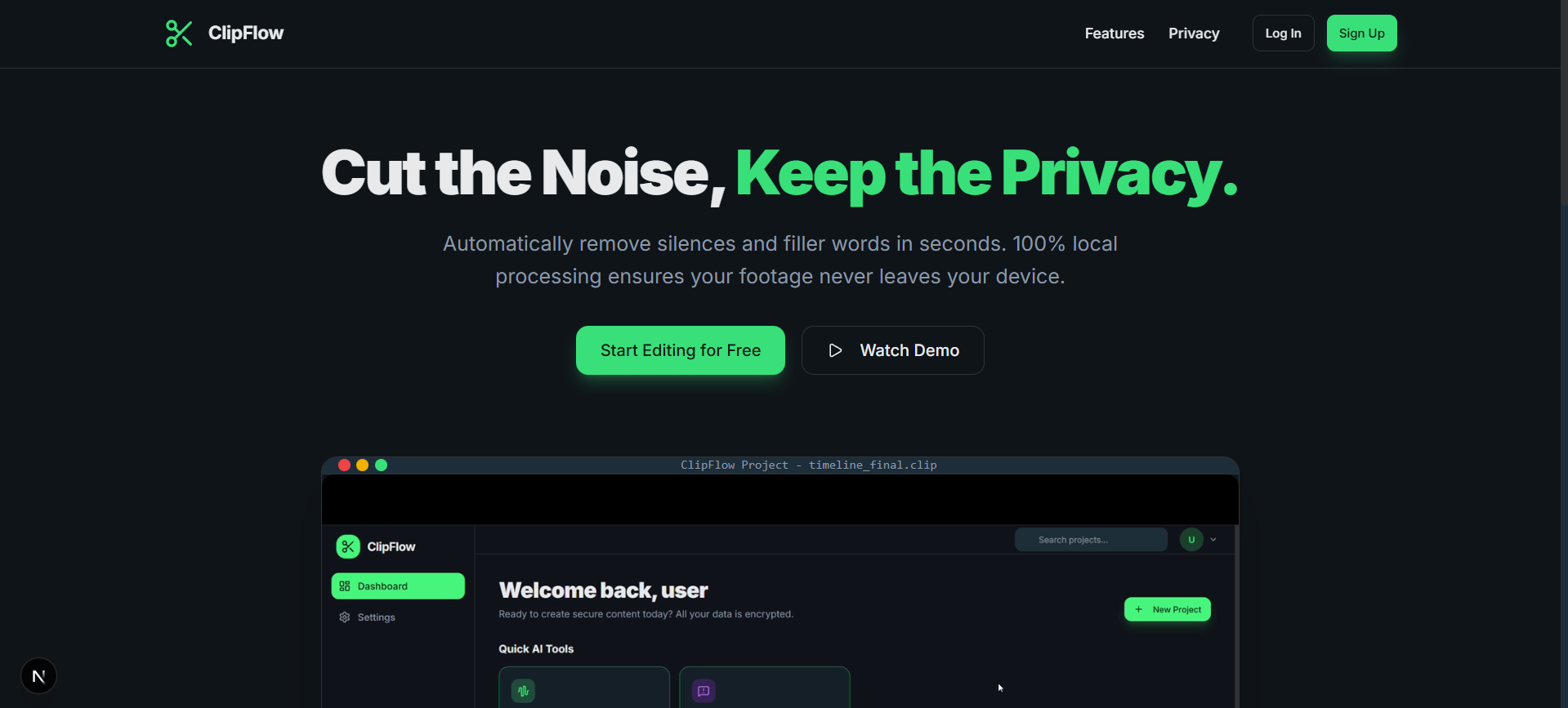Click the play icon in Watch Demo
The height and width of the screenshot is (708, 1568).
tap(835, 350)
